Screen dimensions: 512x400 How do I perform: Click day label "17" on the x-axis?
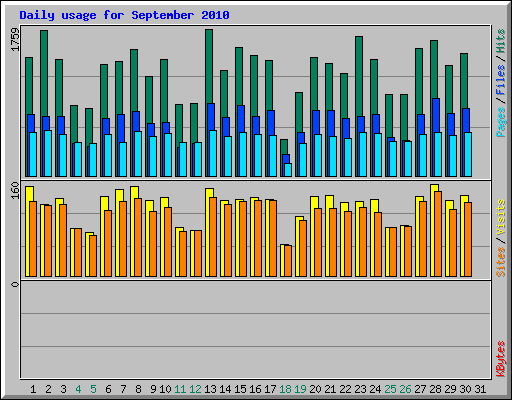tap(270, 389)
